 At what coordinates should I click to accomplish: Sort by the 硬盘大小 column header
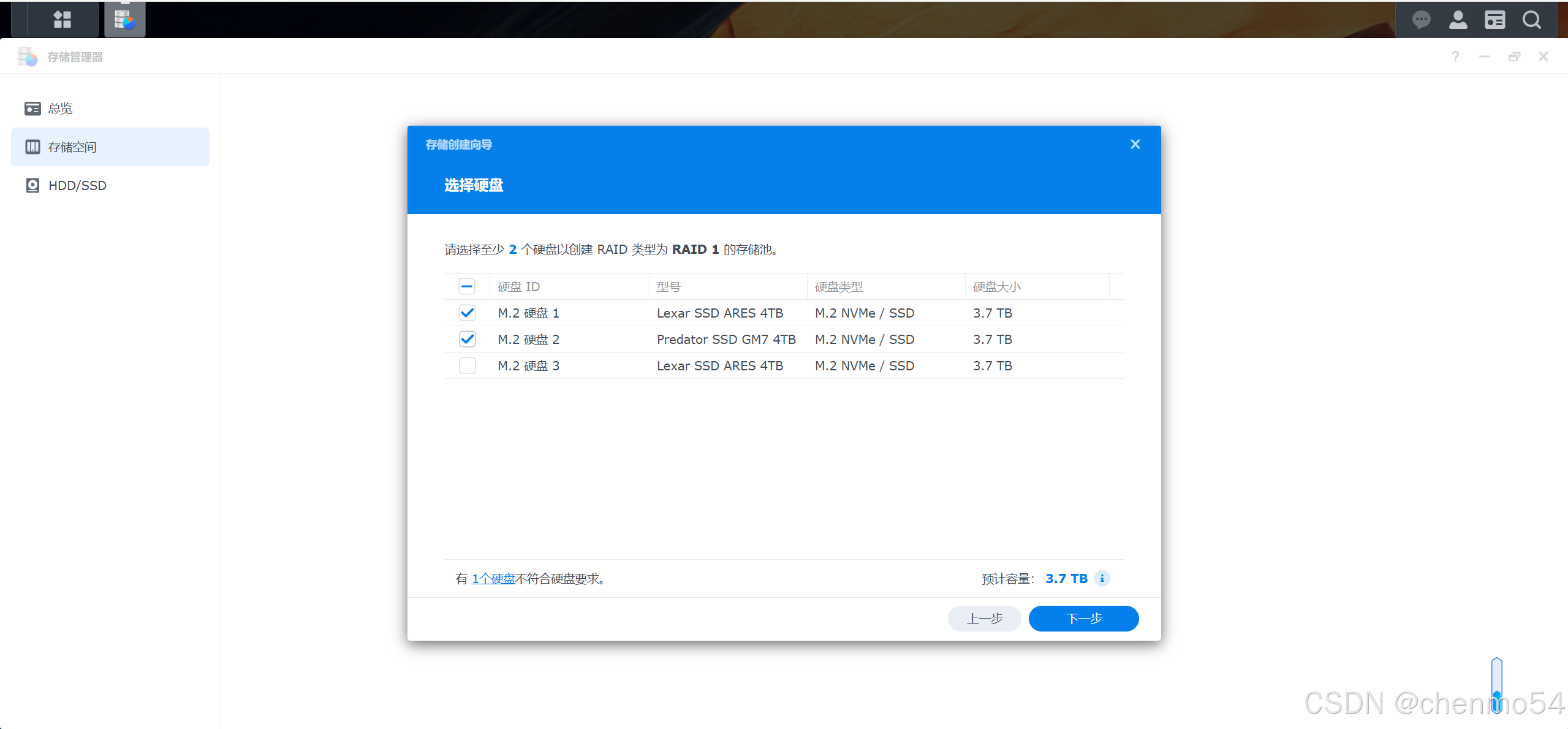996,286
